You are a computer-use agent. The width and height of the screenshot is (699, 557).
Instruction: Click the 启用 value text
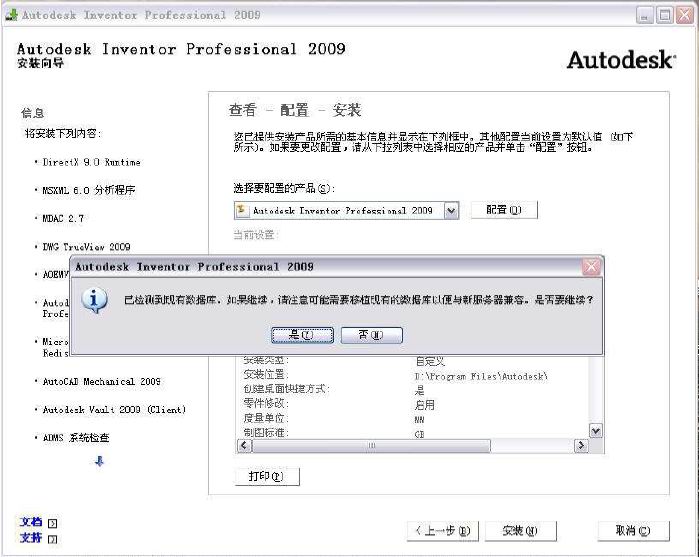pyautogui.click(x=424, y=405)
